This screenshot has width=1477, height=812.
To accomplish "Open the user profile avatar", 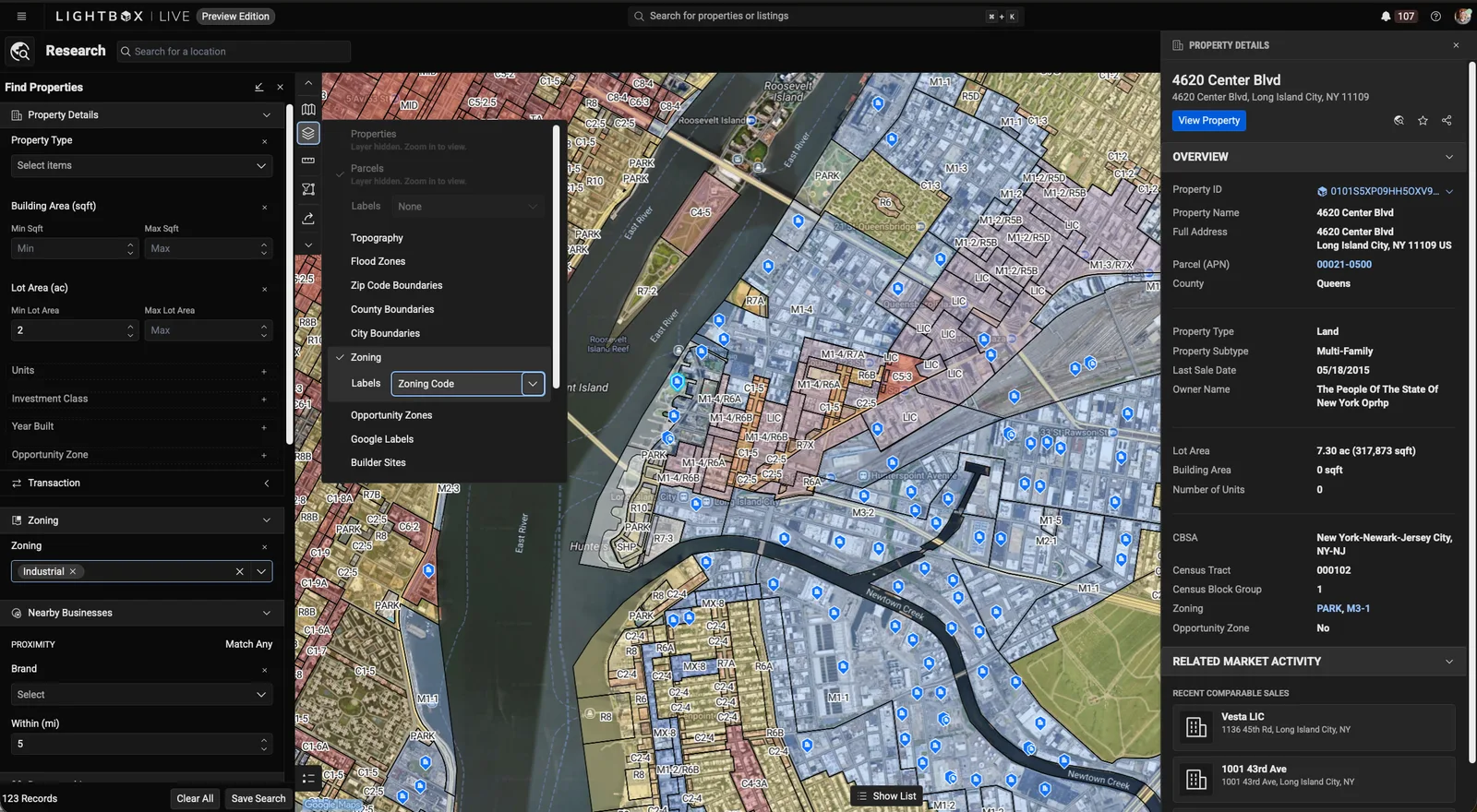I will [x=1462, y=16].
